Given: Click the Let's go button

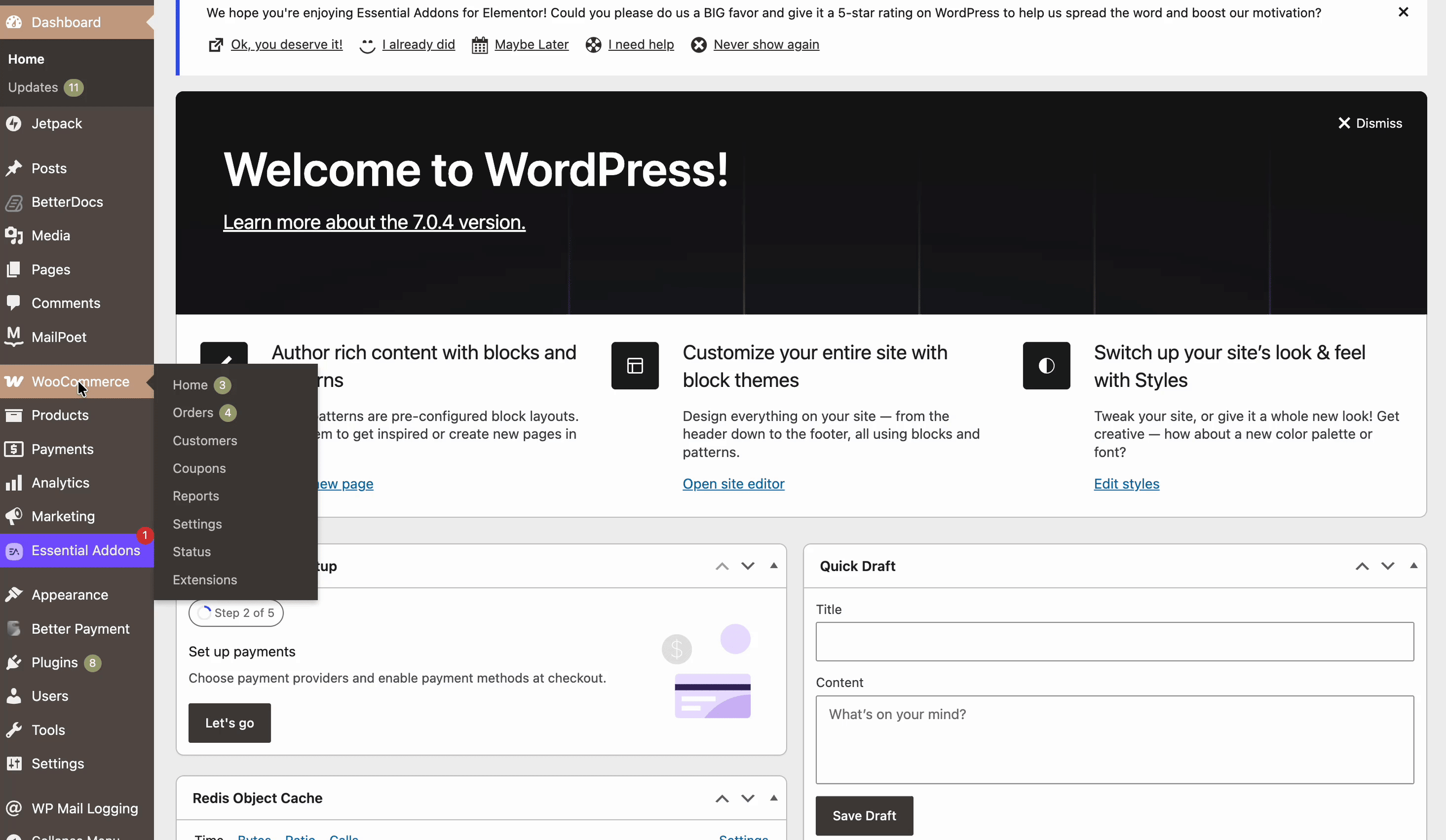Looking at the screenshot, I should [x=229, y=723].
